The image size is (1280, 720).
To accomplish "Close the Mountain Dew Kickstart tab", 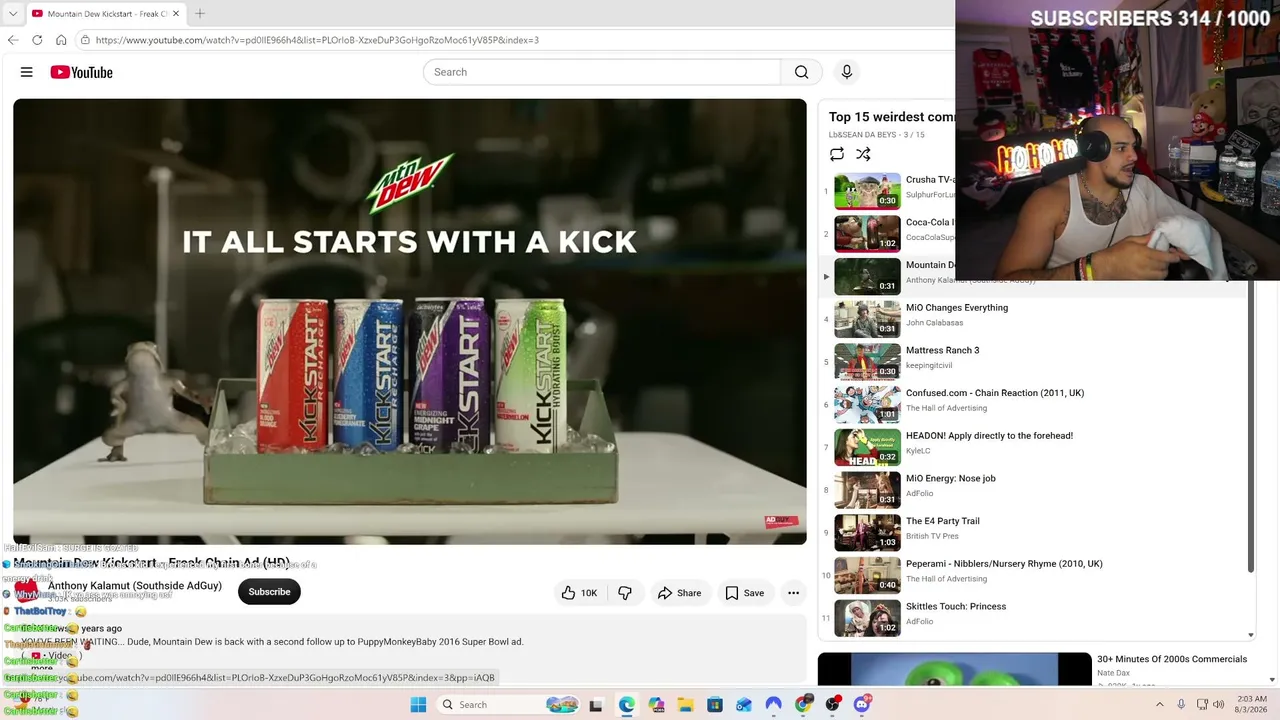I will pyautogui.click(x=175, y=14).
